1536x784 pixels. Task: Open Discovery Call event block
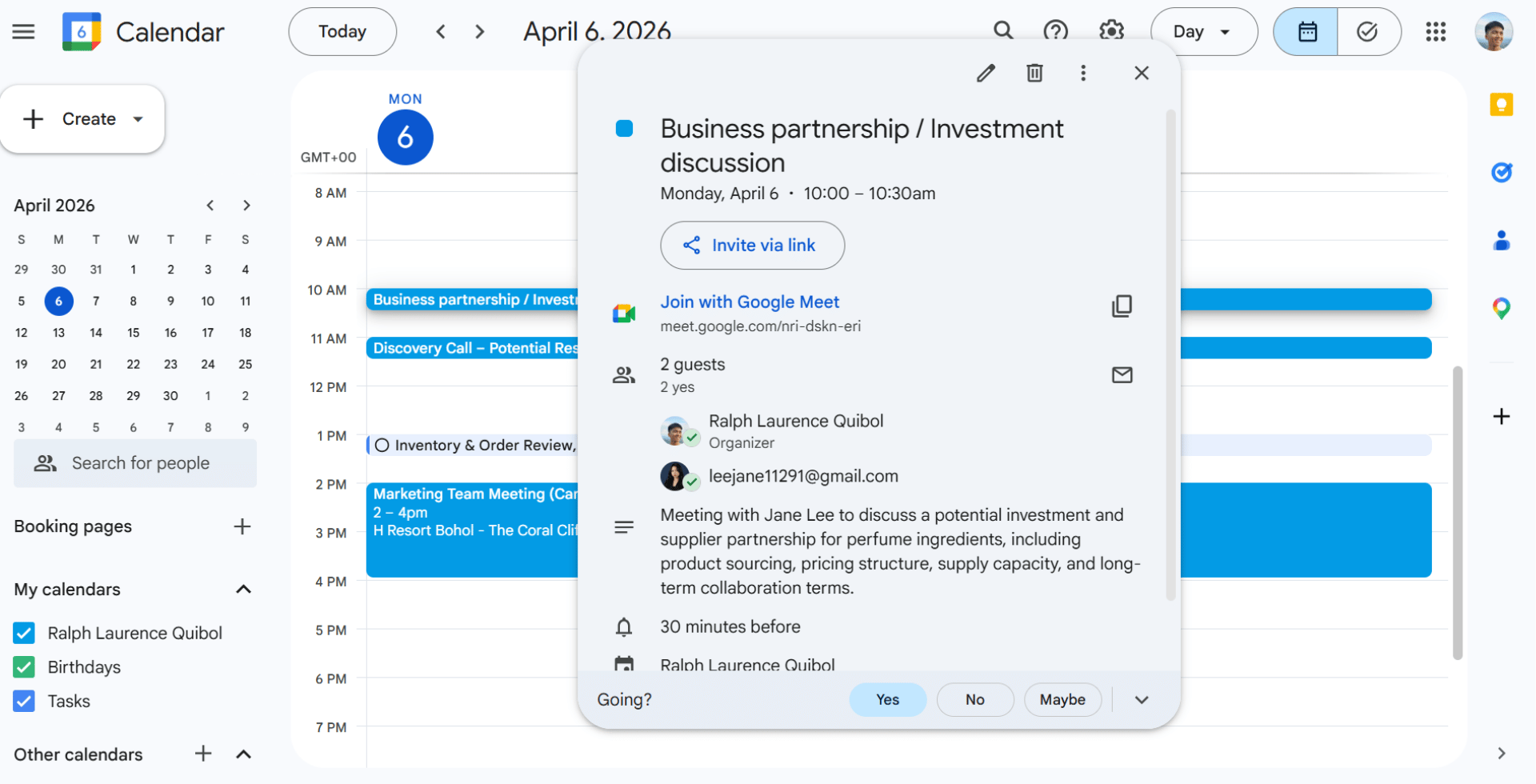(x=472, y=348)
